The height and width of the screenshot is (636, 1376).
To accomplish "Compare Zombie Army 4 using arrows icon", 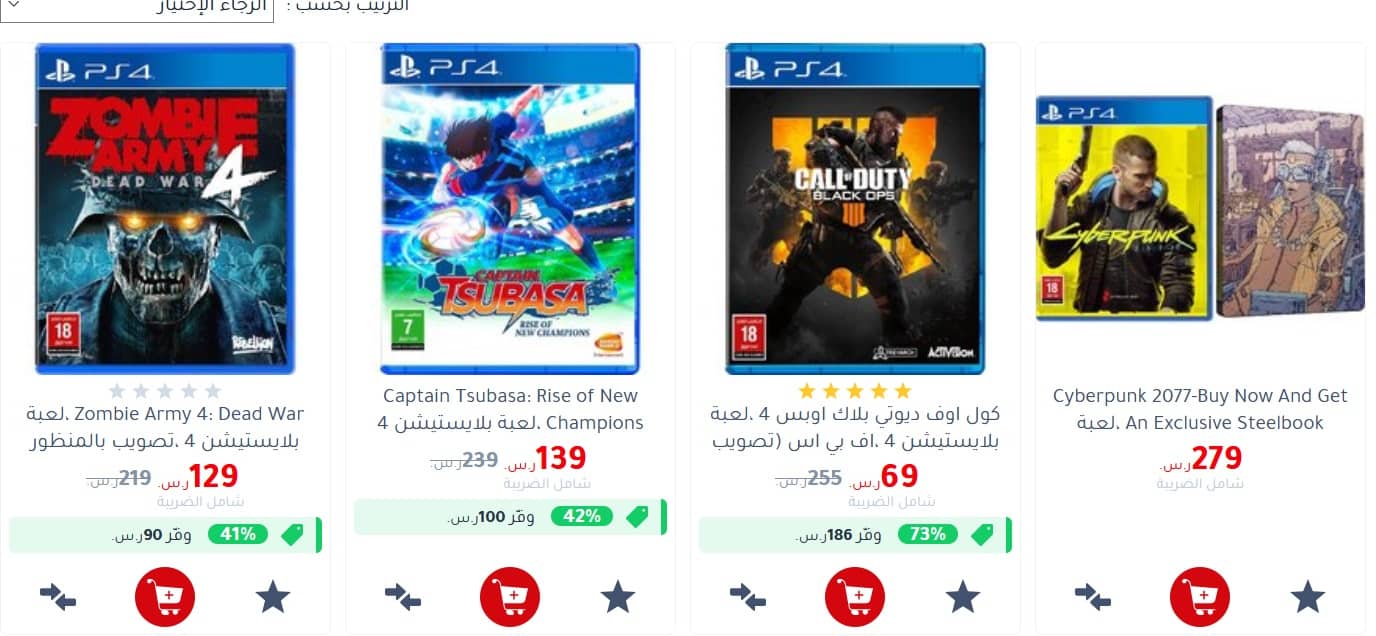I will [58, 597].
